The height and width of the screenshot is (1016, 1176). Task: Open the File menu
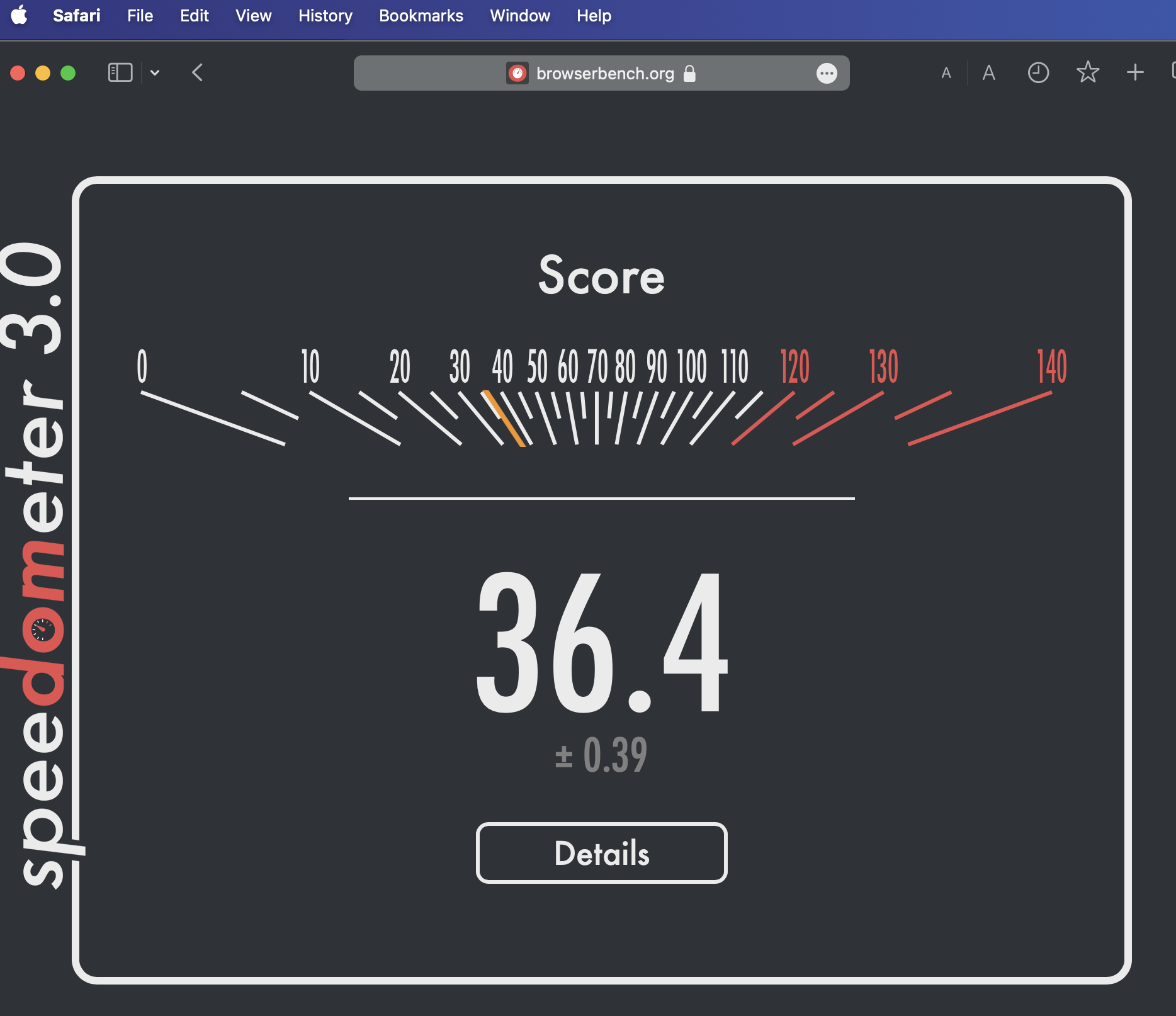point(140,16)
